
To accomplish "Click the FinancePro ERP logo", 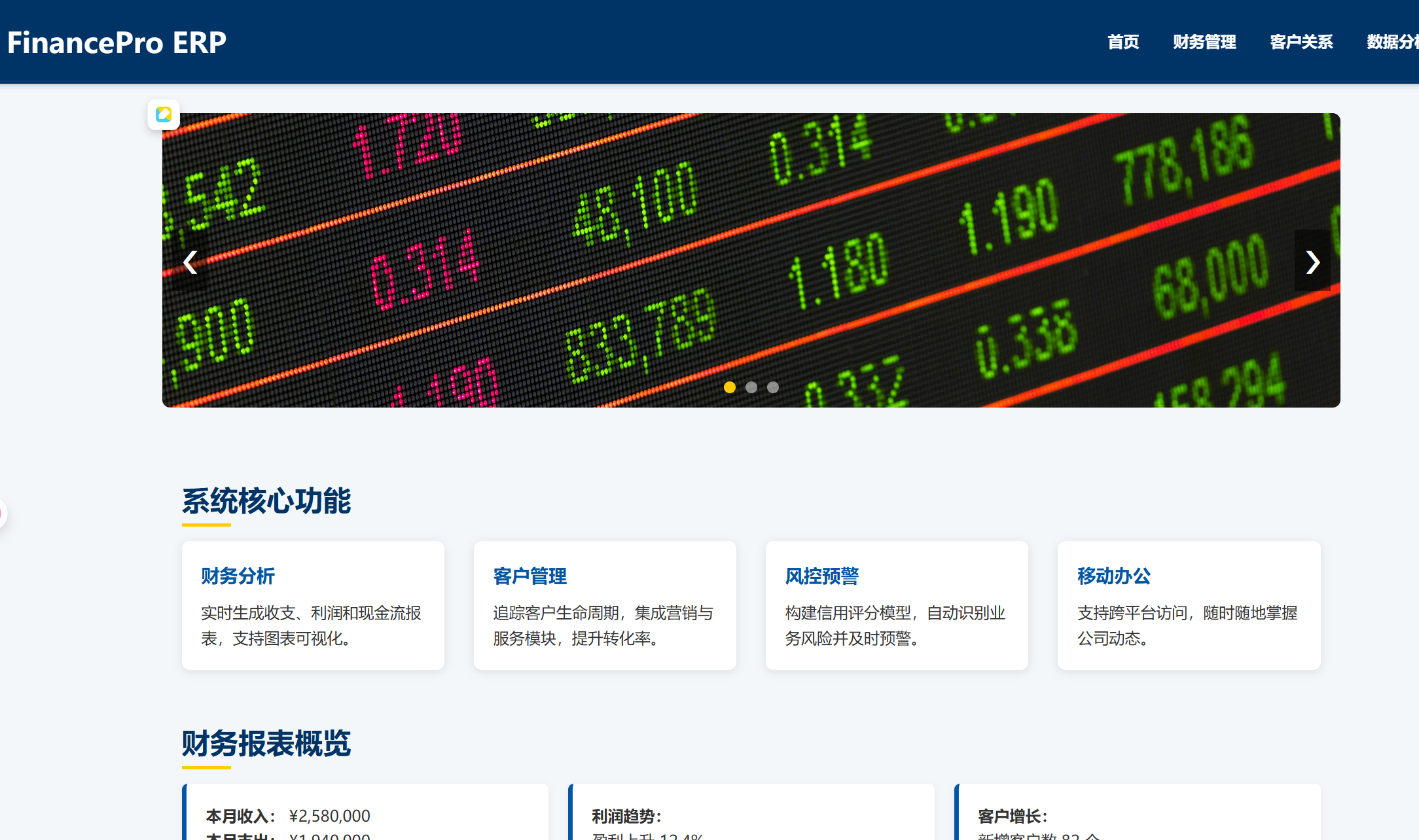I will point(117,43).
